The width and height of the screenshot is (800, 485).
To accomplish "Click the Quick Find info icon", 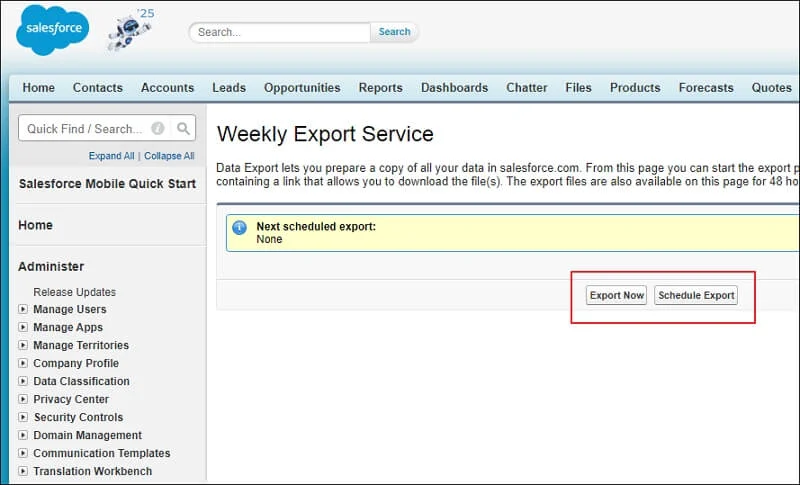I will [x=158, y=129].
